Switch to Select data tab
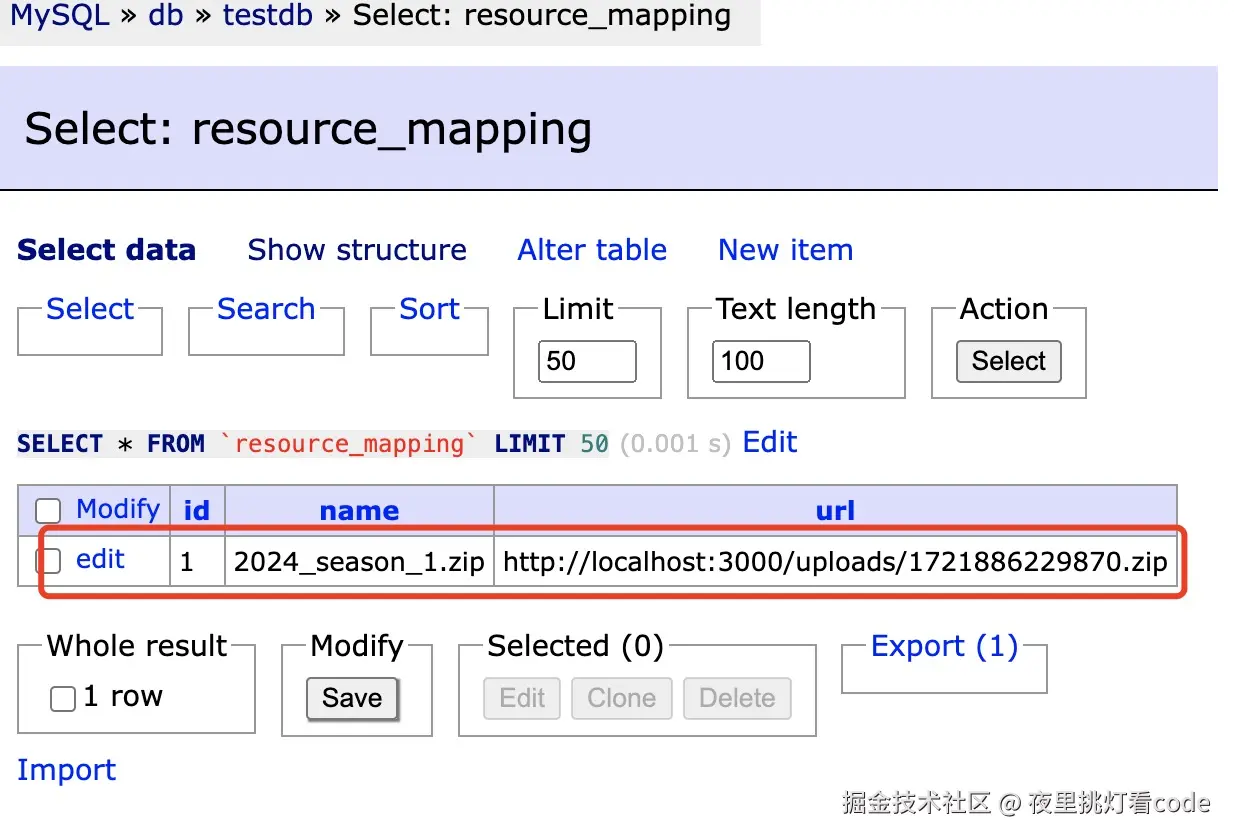Viewport: 1234px width, 840px height. [106, 250]
